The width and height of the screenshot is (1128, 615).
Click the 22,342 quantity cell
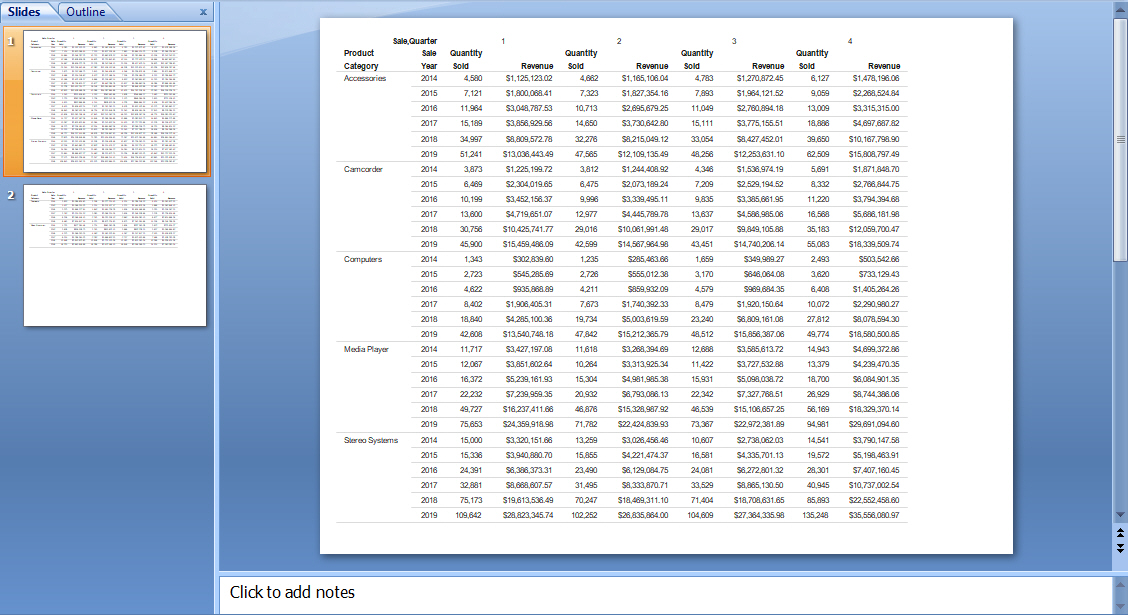coord(702,394)
